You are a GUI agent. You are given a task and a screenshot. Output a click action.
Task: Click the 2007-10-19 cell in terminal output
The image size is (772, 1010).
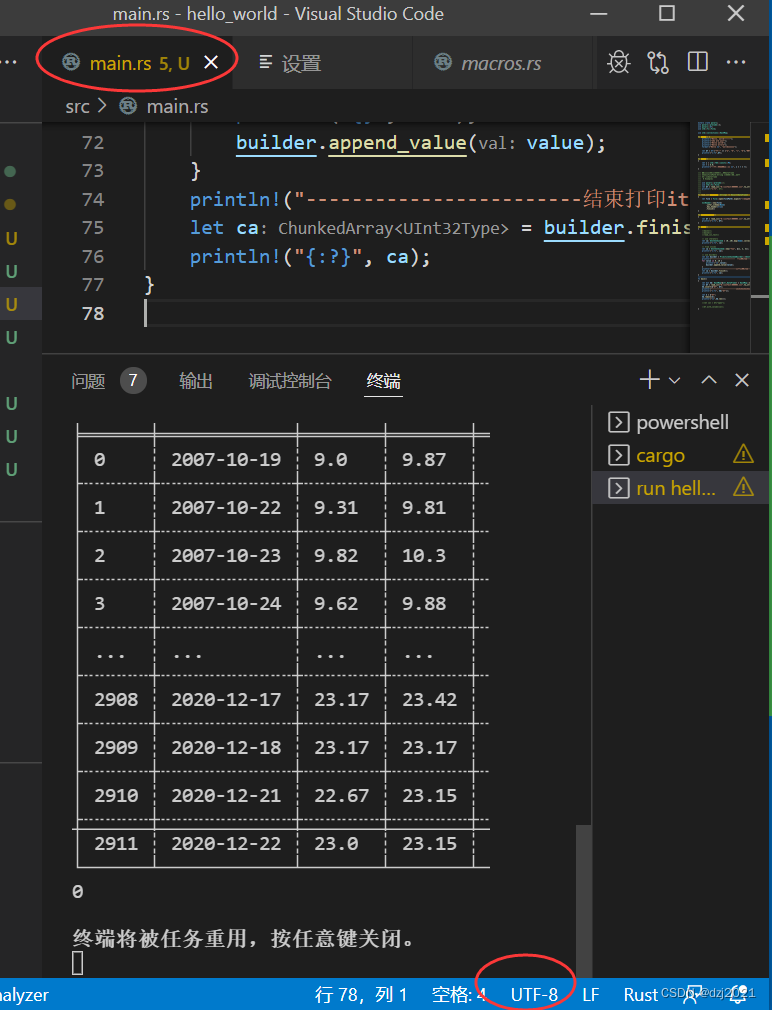pyautogui.click(x=226, y=459)
